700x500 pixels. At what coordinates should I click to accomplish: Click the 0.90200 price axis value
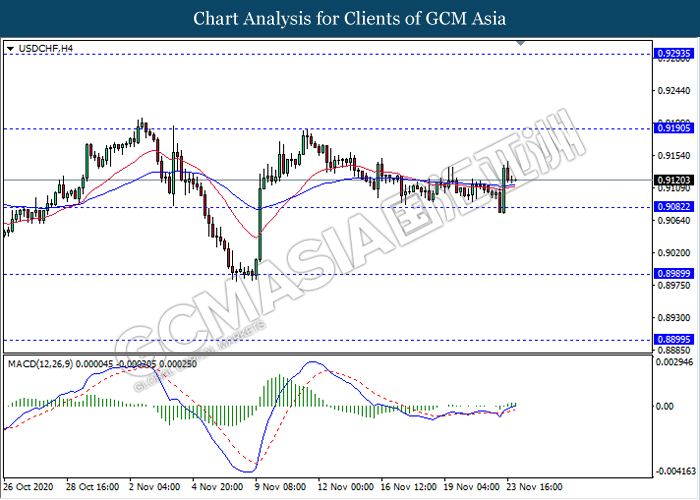(674, 253)
